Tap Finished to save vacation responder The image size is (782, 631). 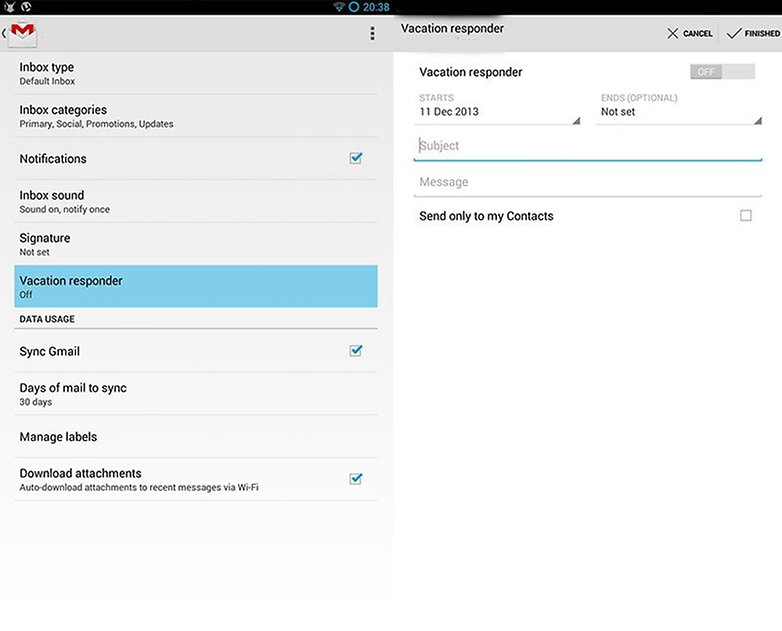(x=753, y=33)
